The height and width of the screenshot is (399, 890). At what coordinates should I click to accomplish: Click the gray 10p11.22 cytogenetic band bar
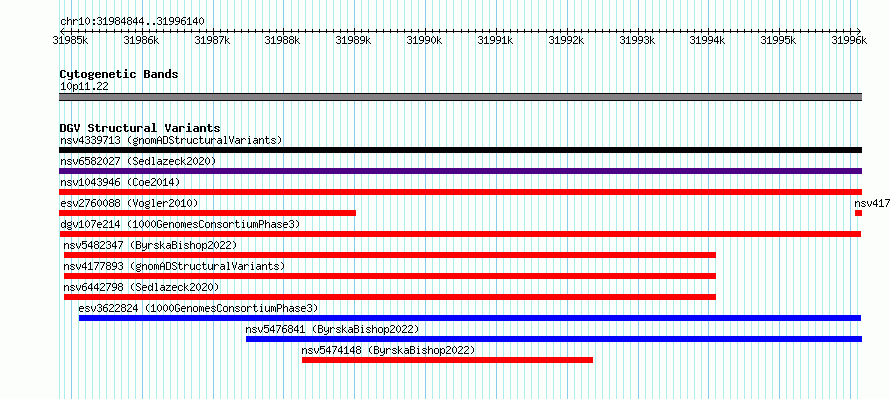tap(460, 97)
